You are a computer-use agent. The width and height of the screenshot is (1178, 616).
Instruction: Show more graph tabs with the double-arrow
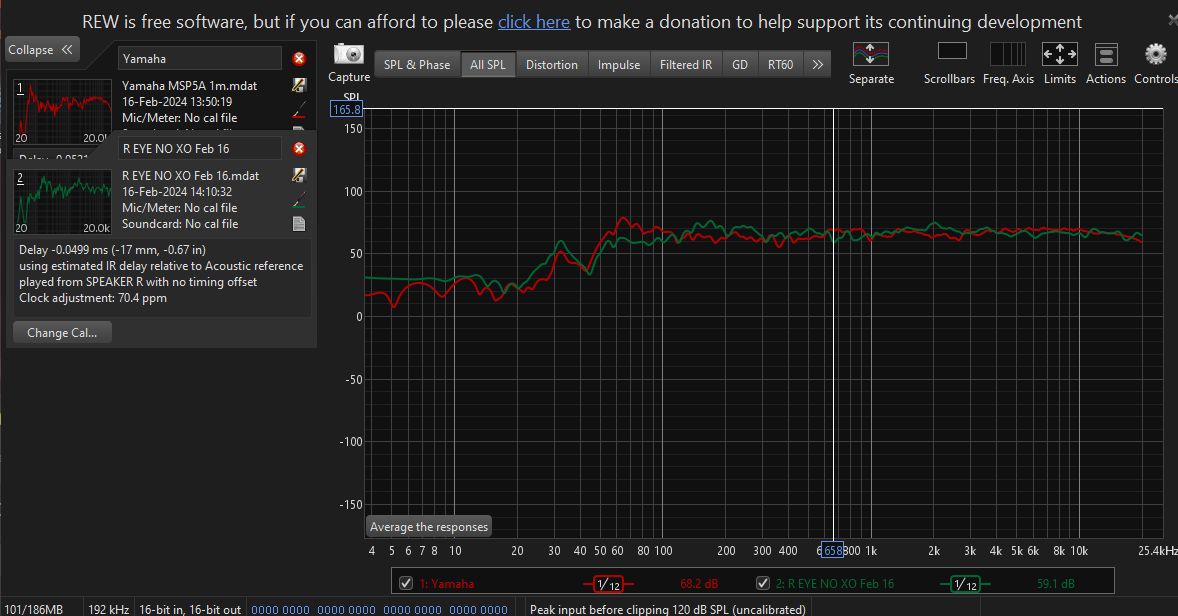point(817,65)
